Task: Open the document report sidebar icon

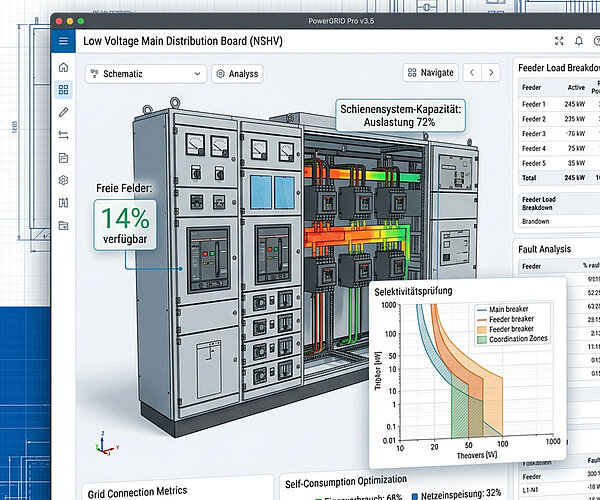Action: tap(64, 158)
